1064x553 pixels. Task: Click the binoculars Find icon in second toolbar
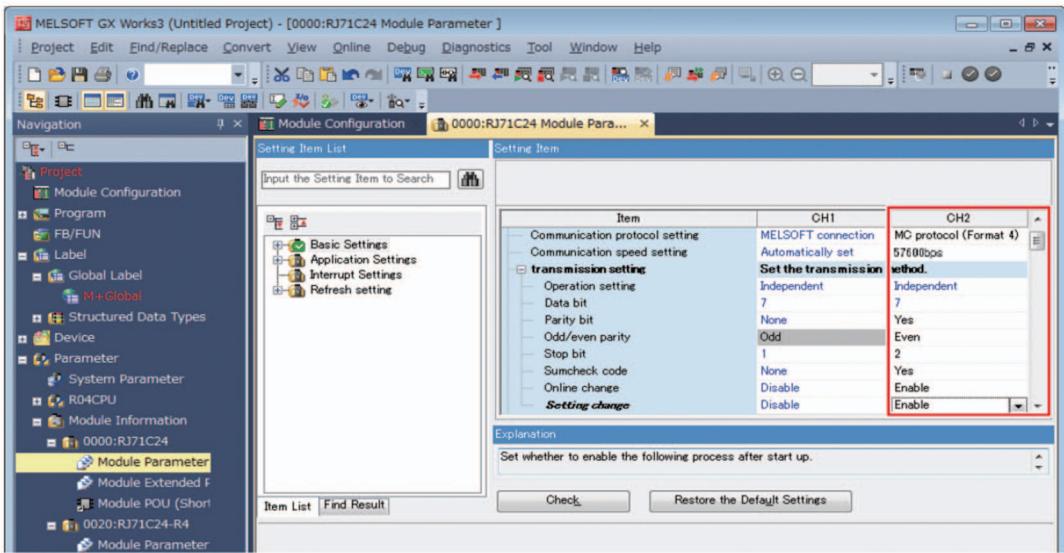[144, 101]
